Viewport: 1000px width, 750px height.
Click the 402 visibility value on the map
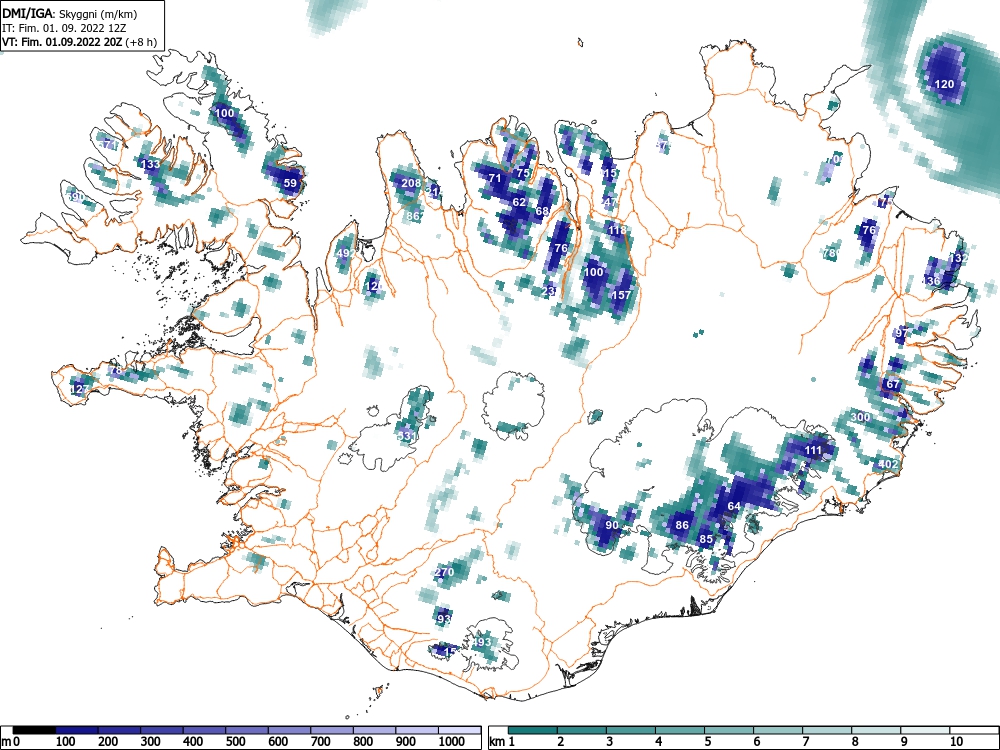pos(888,464)
